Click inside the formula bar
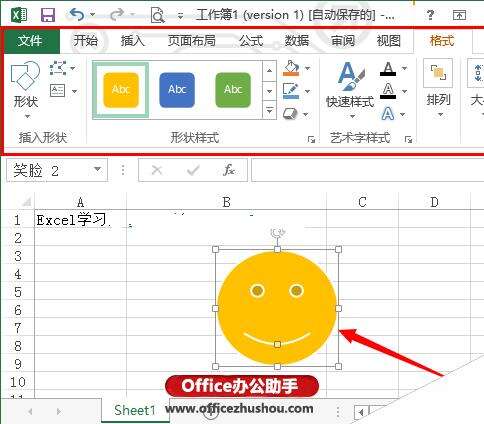 coord(367,170)
